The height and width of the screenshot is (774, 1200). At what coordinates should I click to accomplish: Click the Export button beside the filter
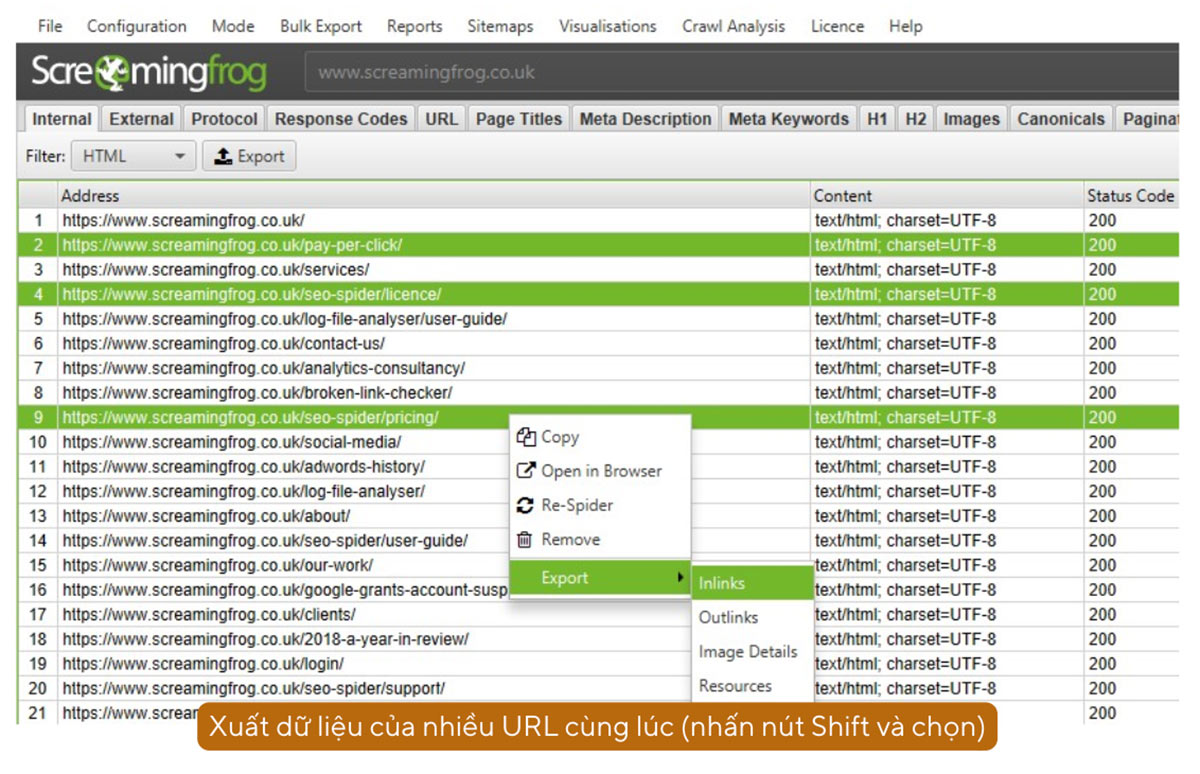(x=249, y=156)
